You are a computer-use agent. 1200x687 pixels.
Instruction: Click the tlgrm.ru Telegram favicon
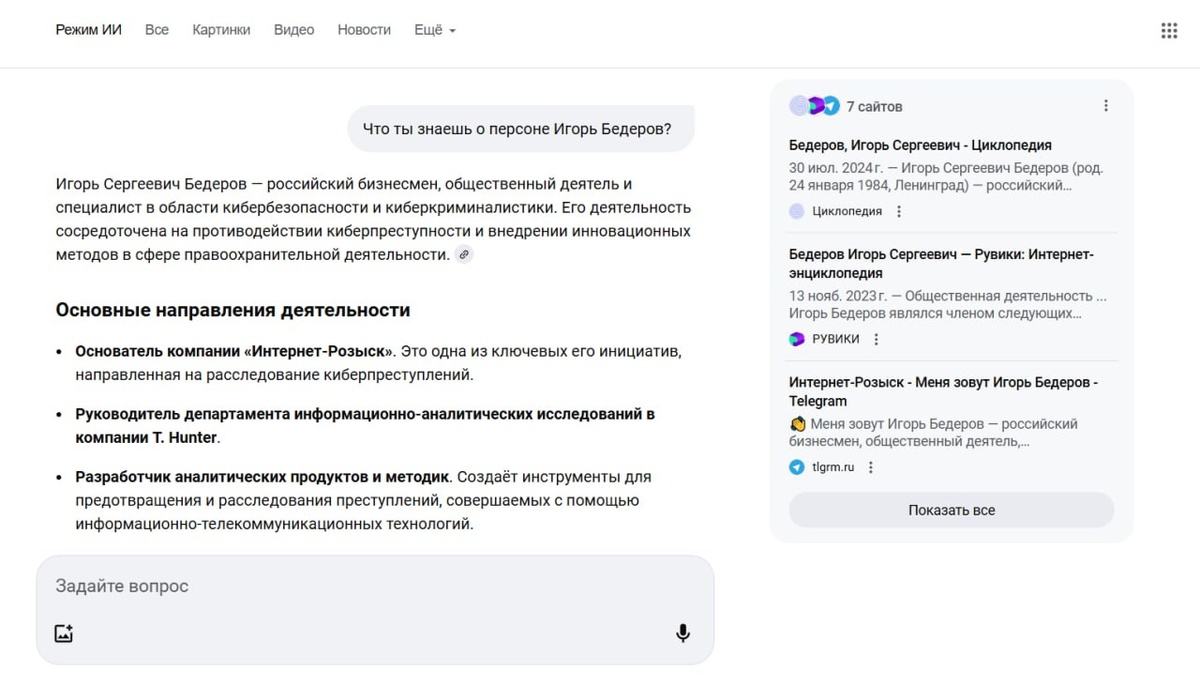(x=797, y=467)
